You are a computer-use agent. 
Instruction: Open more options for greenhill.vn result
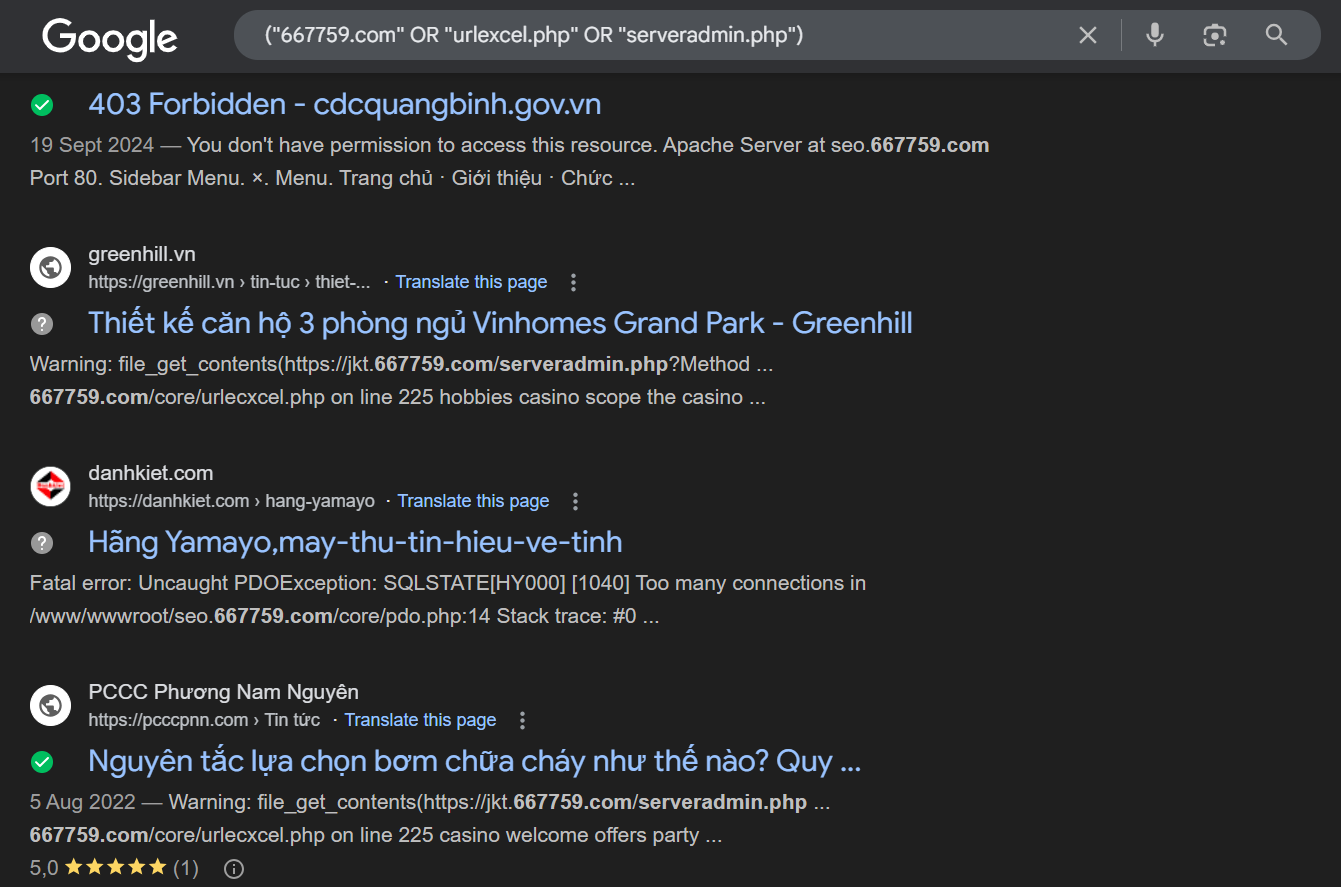pos(573,282)
